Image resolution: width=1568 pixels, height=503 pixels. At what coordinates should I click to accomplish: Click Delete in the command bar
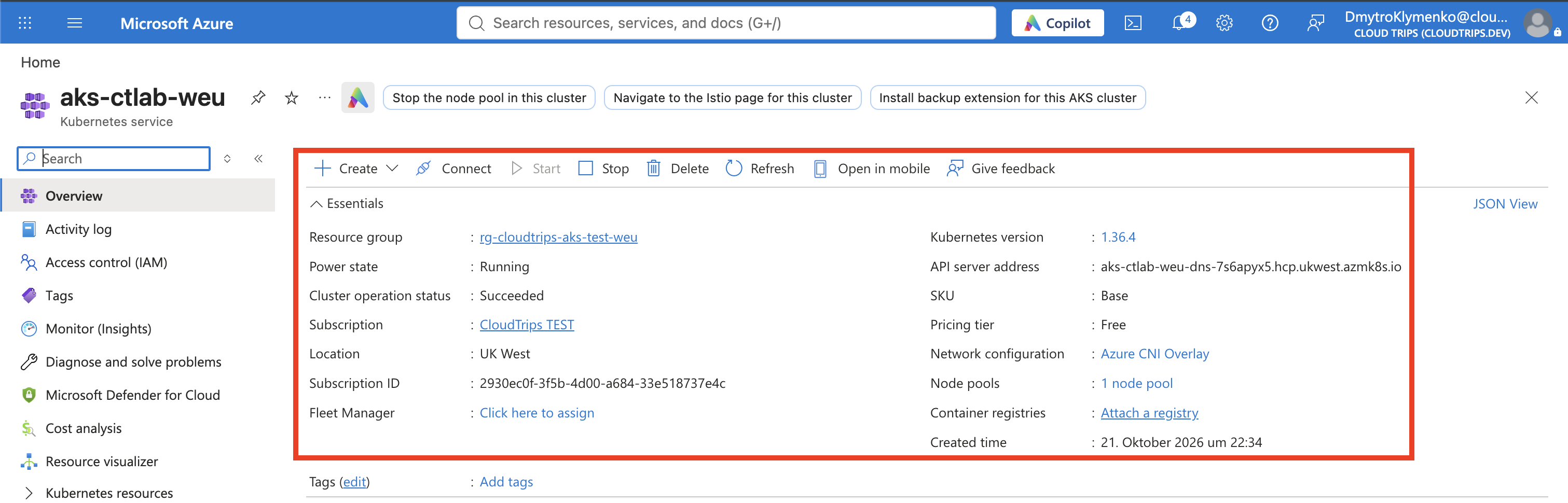(678, 169)
